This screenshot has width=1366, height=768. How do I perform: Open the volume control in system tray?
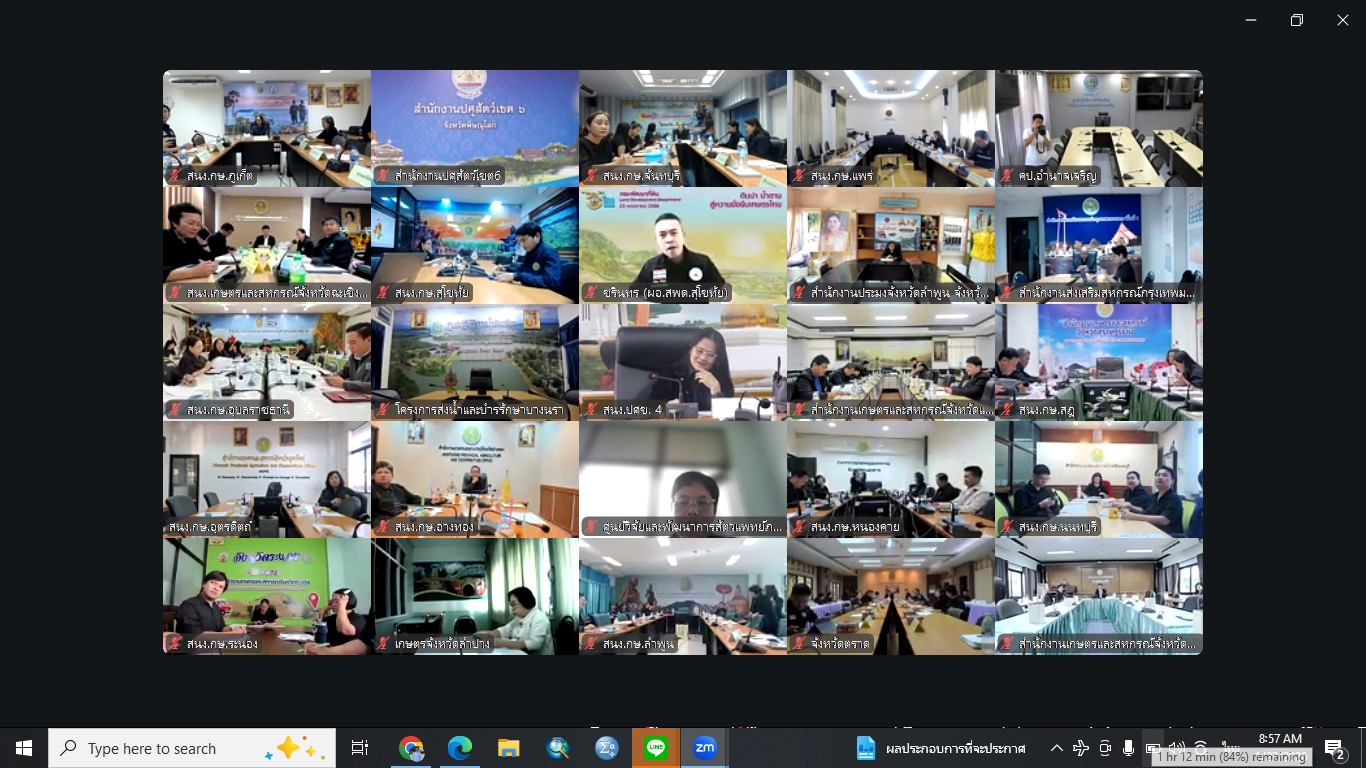click(1176, 748)
